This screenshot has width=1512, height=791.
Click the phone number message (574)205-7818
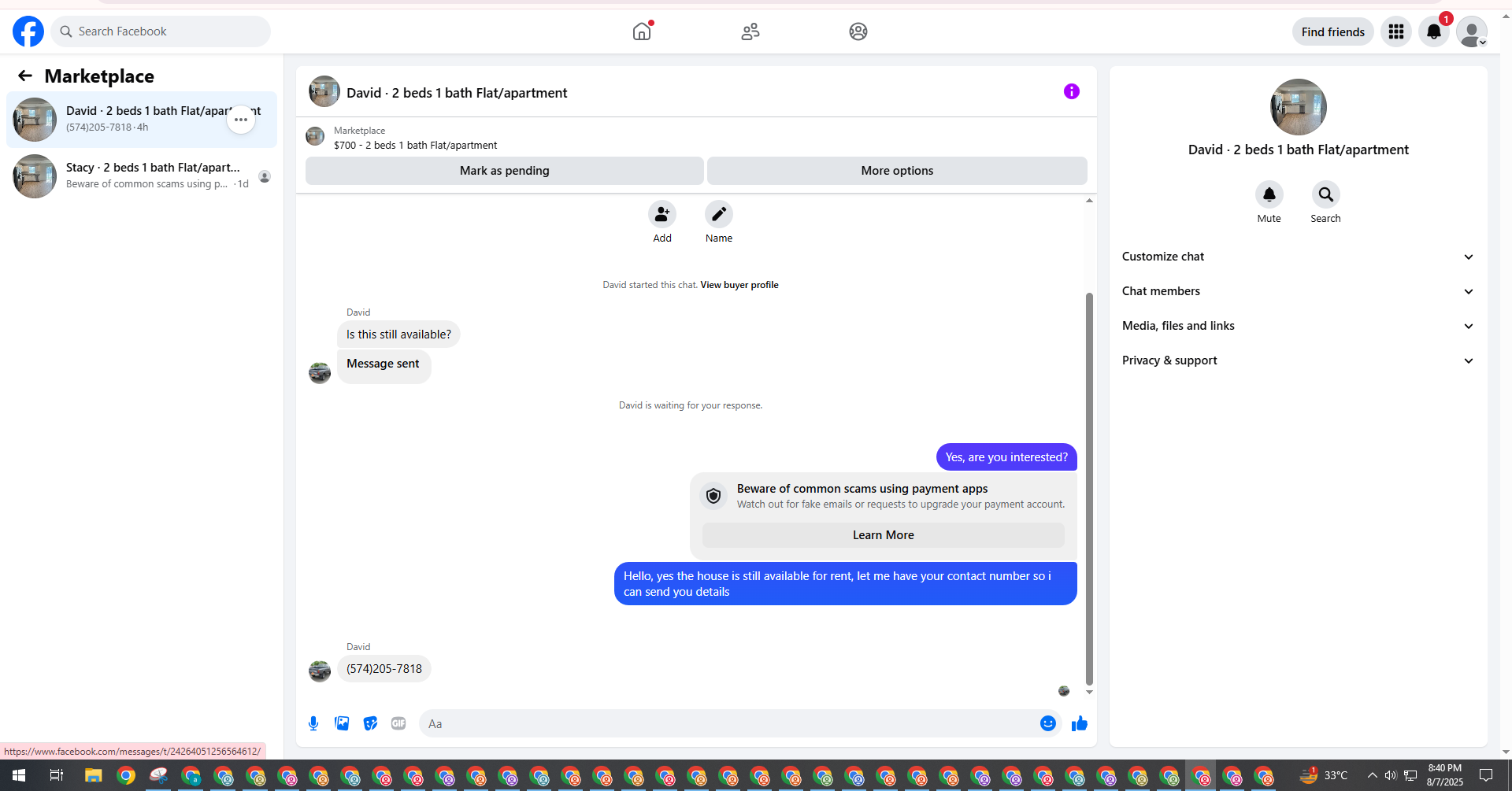pos(384,669)
